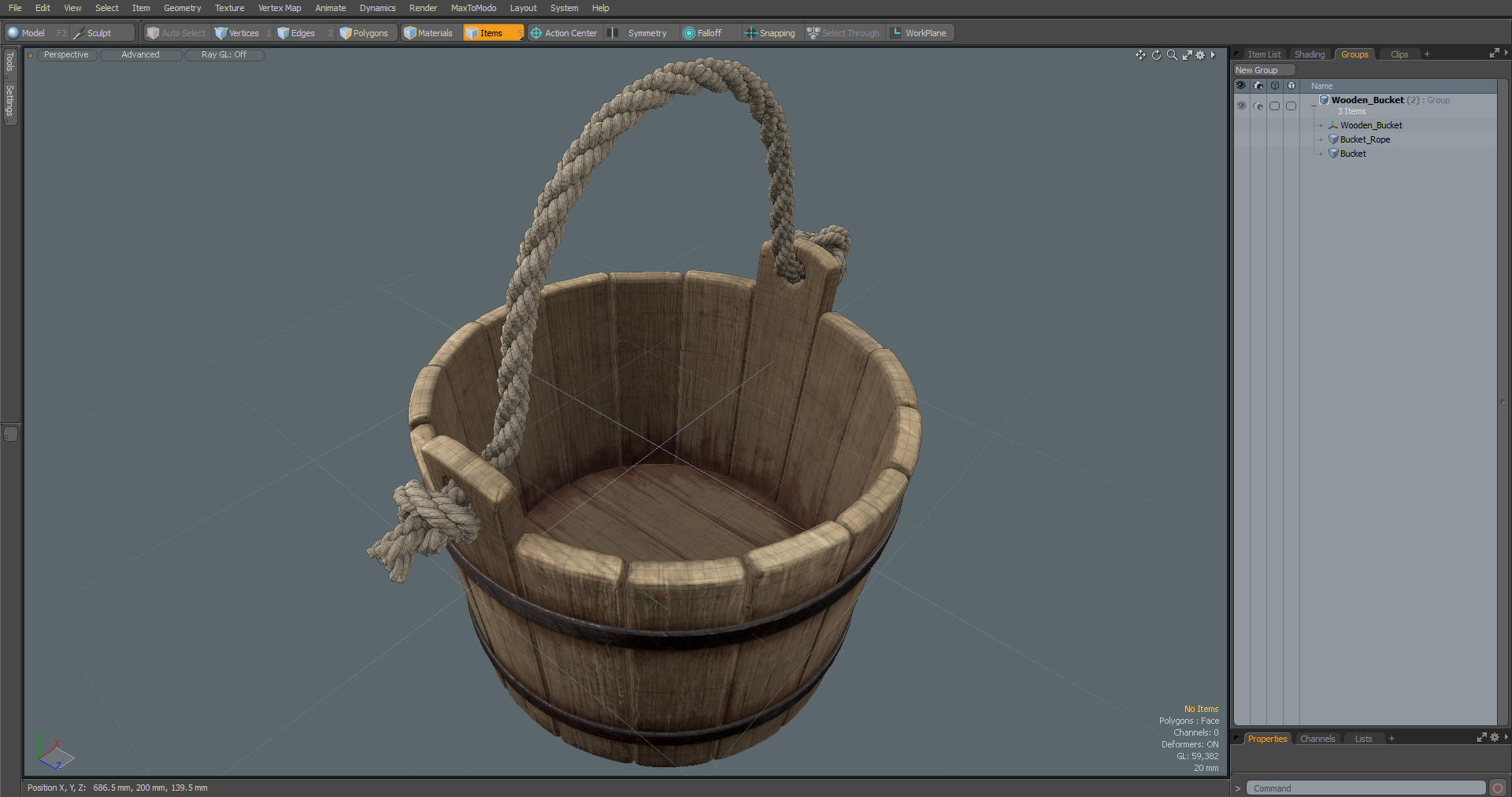Click the solid cube column header

(x=1291, y=86)
